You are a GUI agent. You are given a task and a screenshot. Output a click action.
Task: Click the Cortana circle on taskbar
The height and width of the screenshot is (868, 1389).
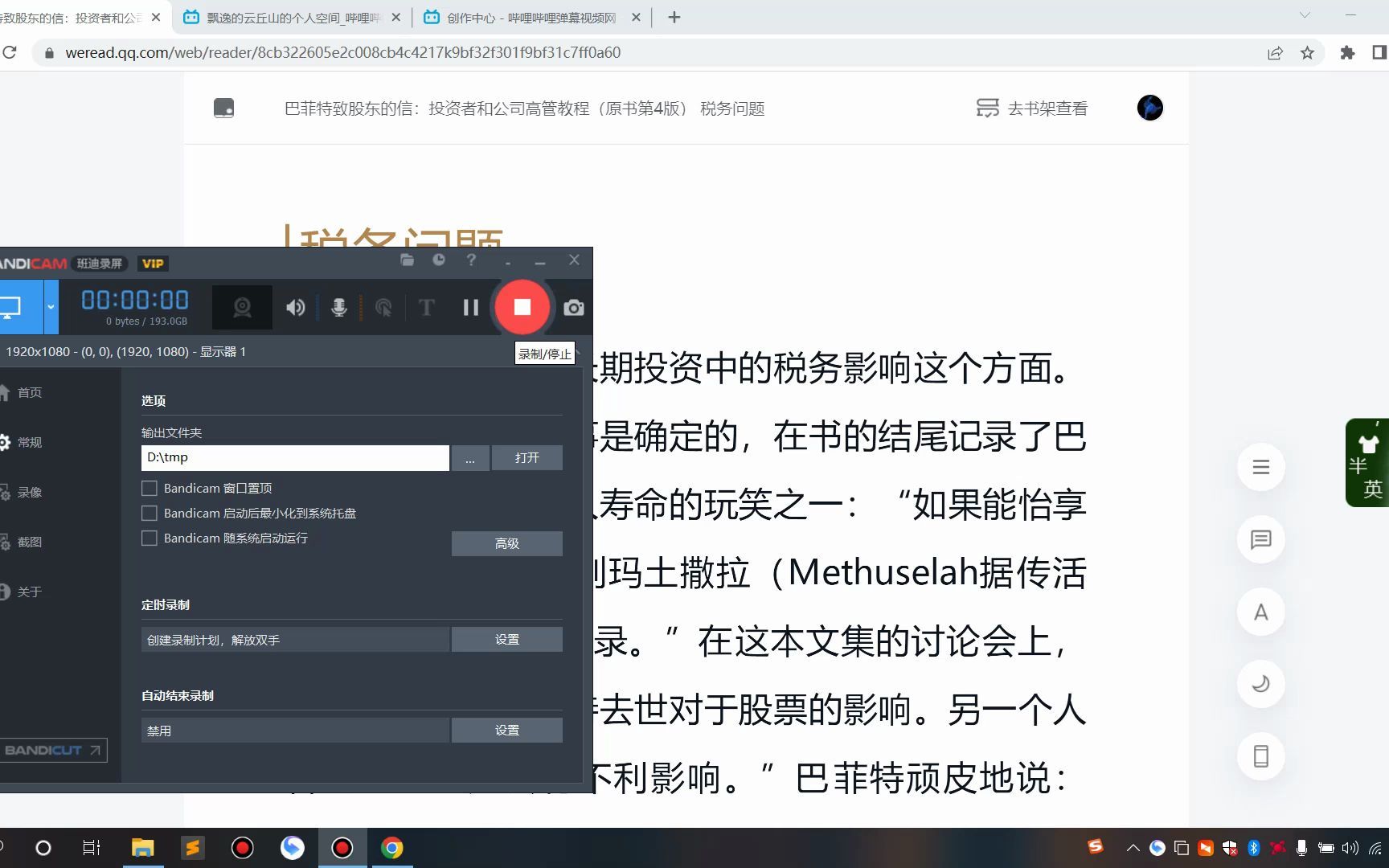(x=43, y=848)
